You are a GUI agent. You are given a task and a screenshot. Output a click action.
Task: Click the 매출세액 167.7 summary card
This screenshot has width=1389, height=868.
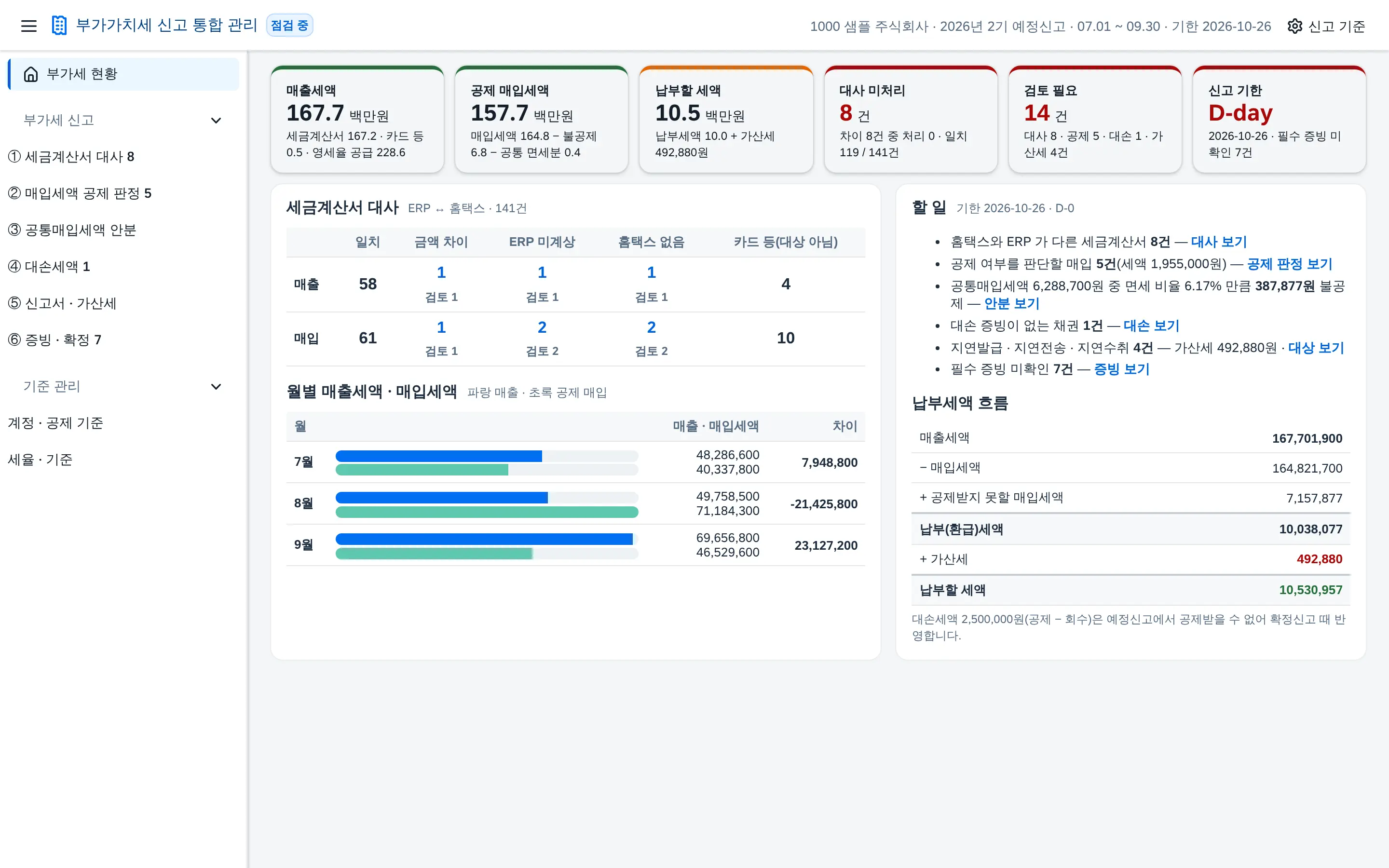357,120
